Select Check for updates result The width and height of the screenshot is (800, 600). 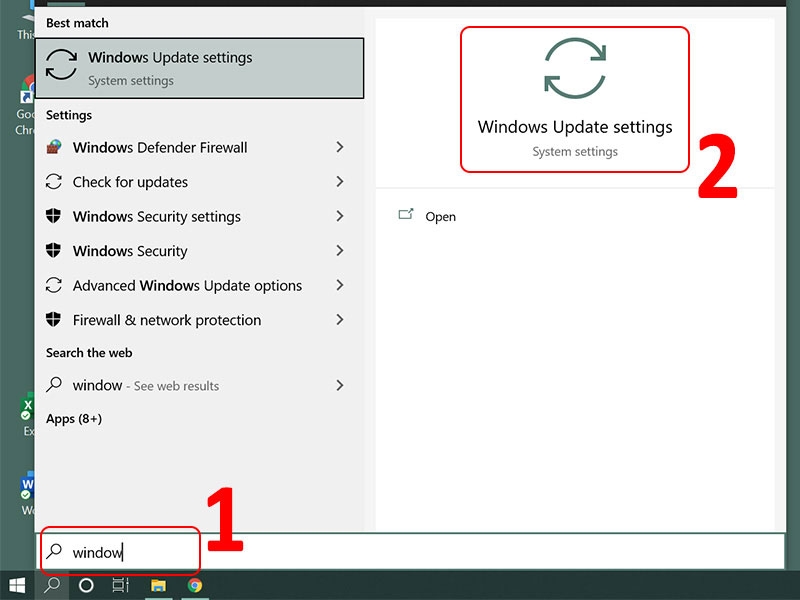[x=199, y=182]
